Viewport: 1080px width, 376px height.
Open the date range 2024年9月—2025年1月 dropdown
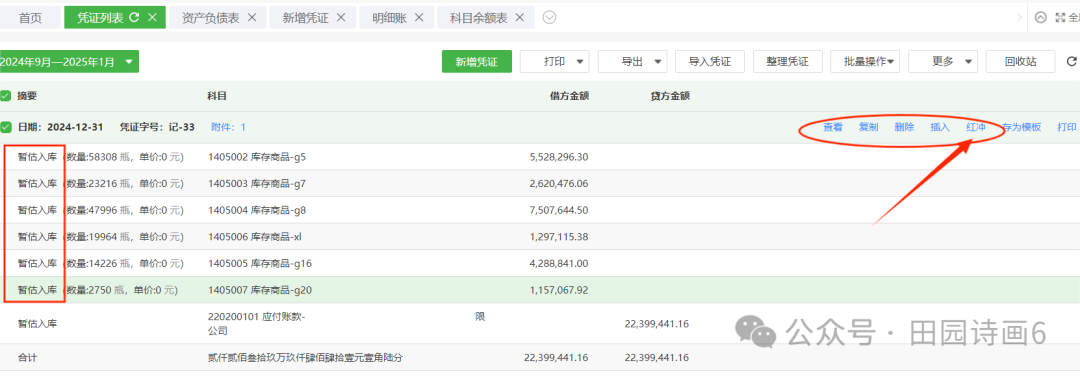point(69,61)
